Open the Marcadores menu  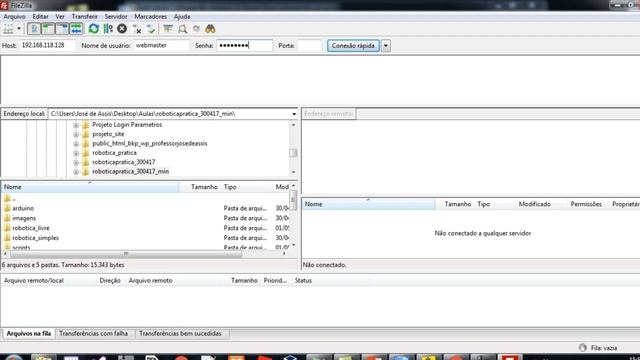point(151,17)
